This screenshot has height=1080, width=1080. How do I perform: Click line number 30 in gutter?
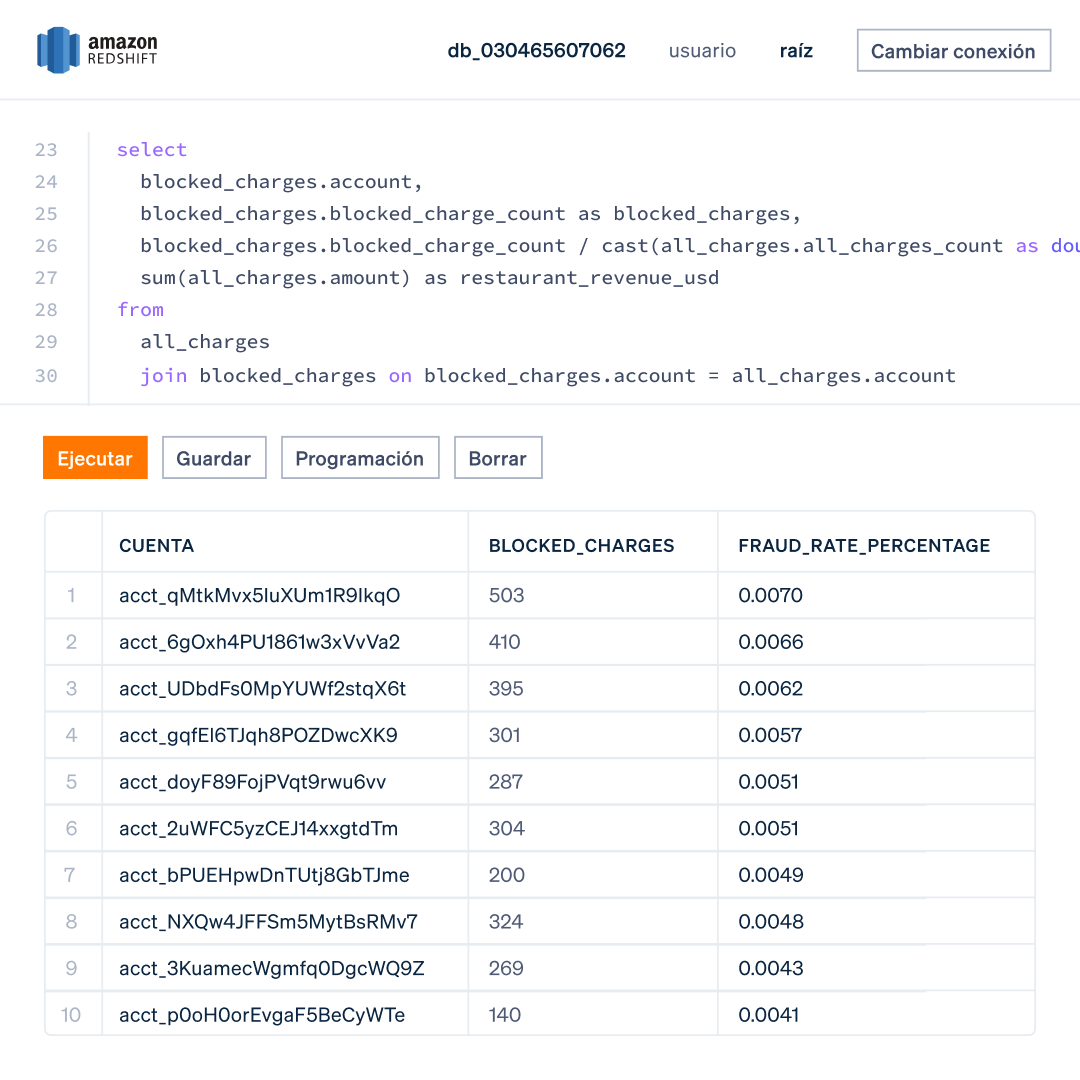46,375
